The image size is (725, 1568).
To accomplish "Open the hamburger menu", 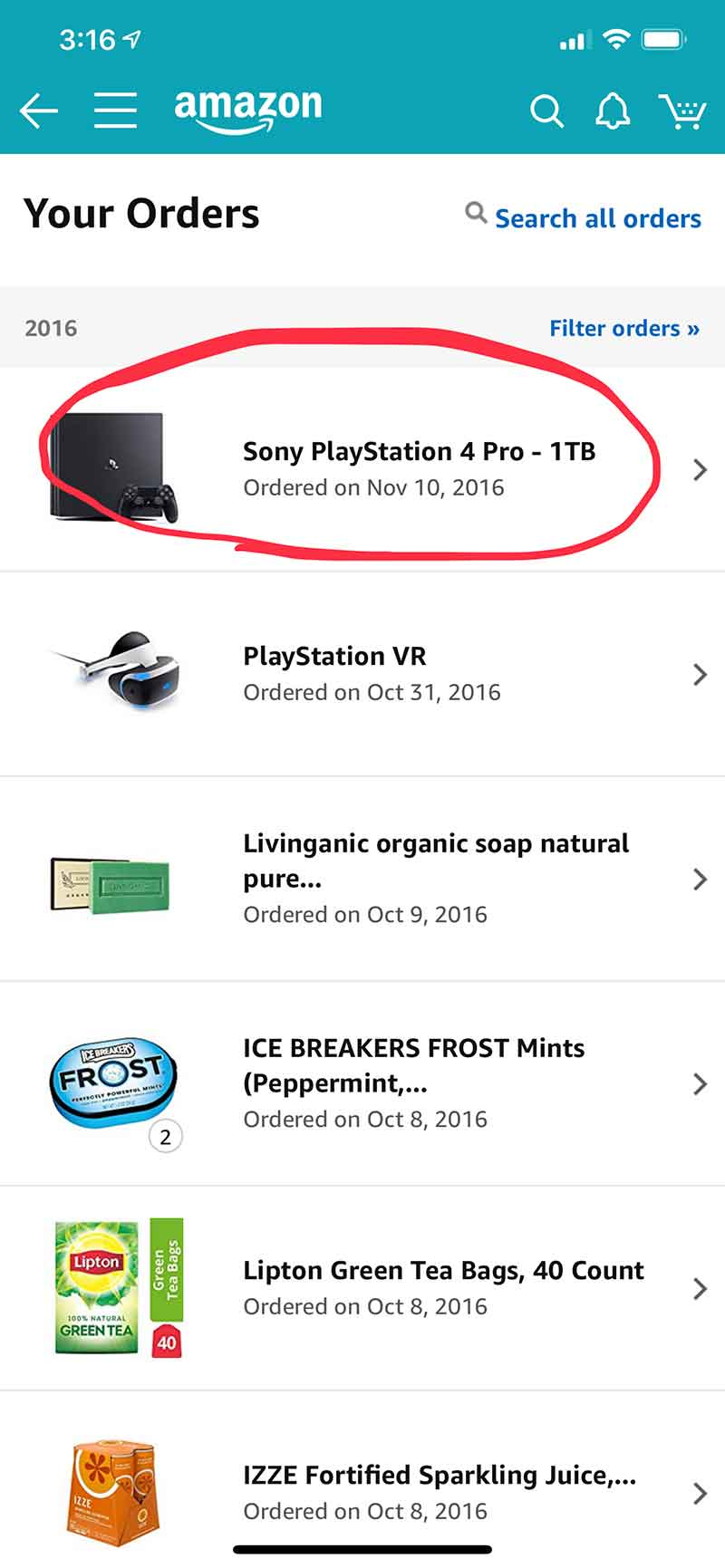I will (115, 111).
